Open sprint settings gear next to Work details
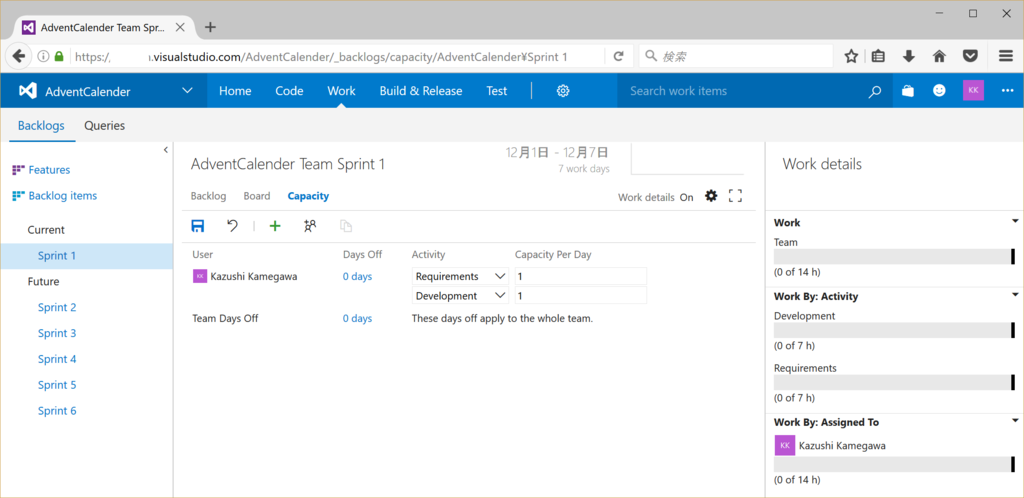The image size is (1024, 498). pos(711,196)
